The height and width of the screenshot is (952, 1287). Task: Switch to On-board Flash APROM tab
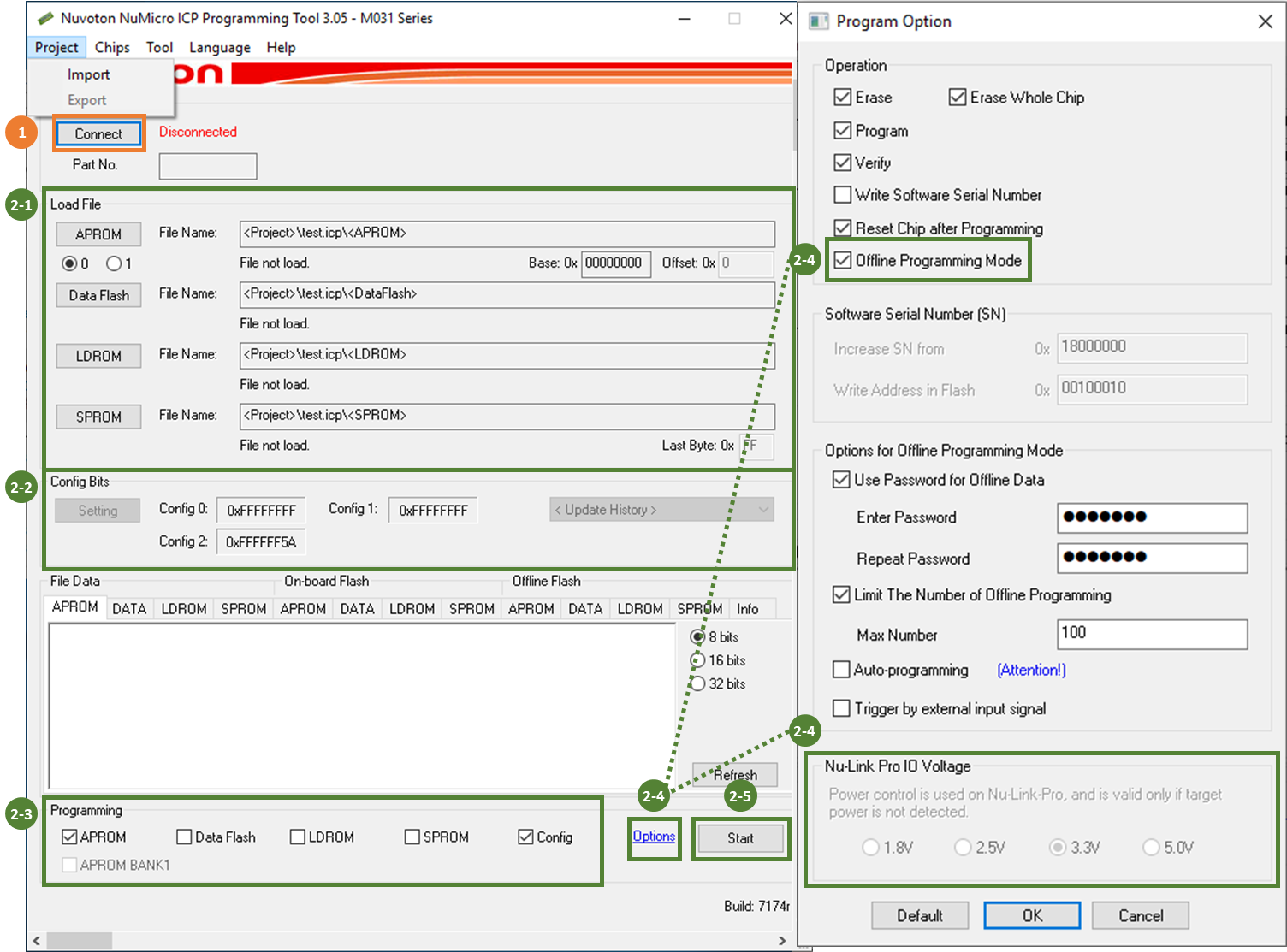tap(303, 609)
